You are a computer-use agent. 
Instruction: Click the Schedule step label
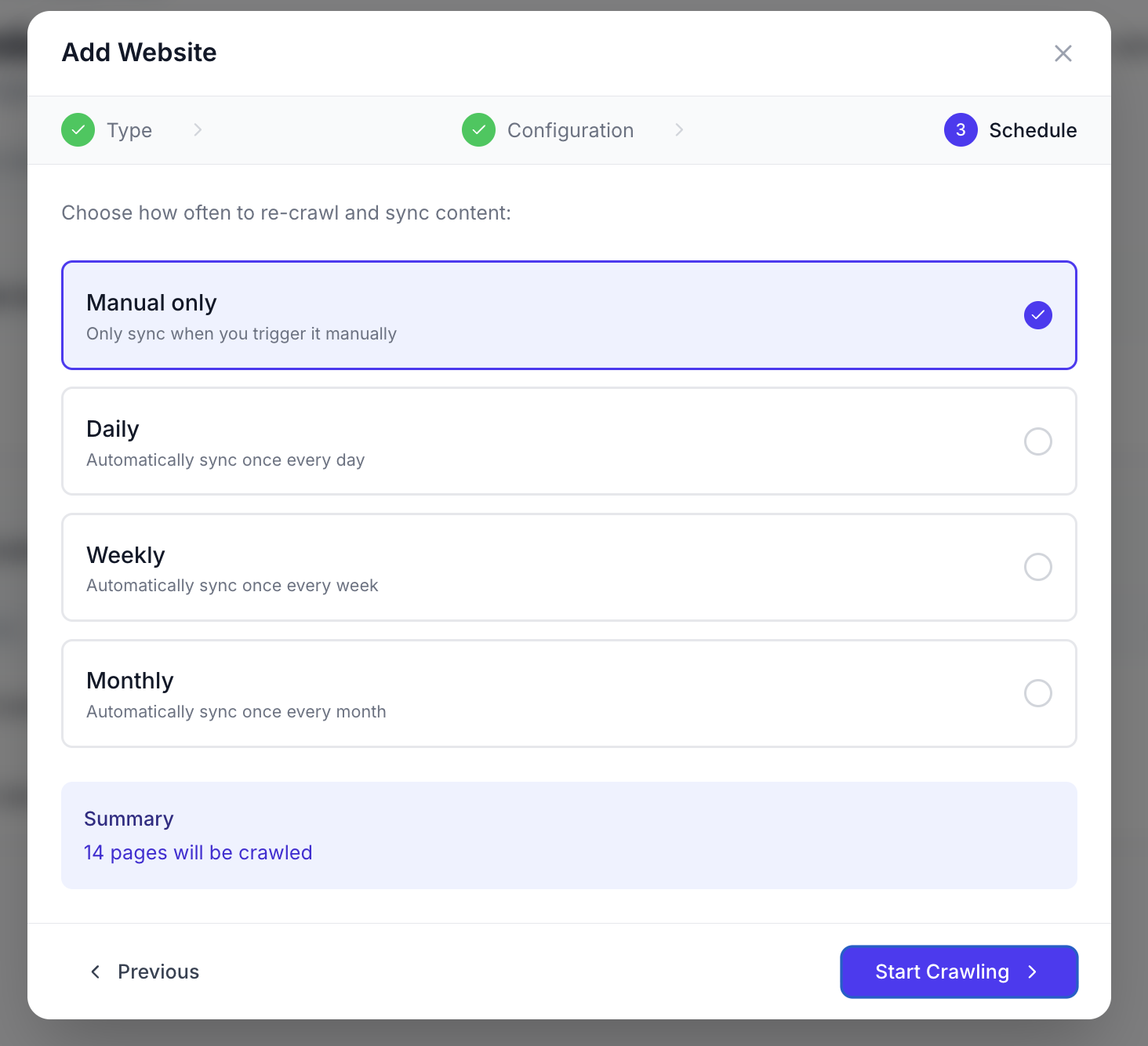click(x=1032, y=130)
